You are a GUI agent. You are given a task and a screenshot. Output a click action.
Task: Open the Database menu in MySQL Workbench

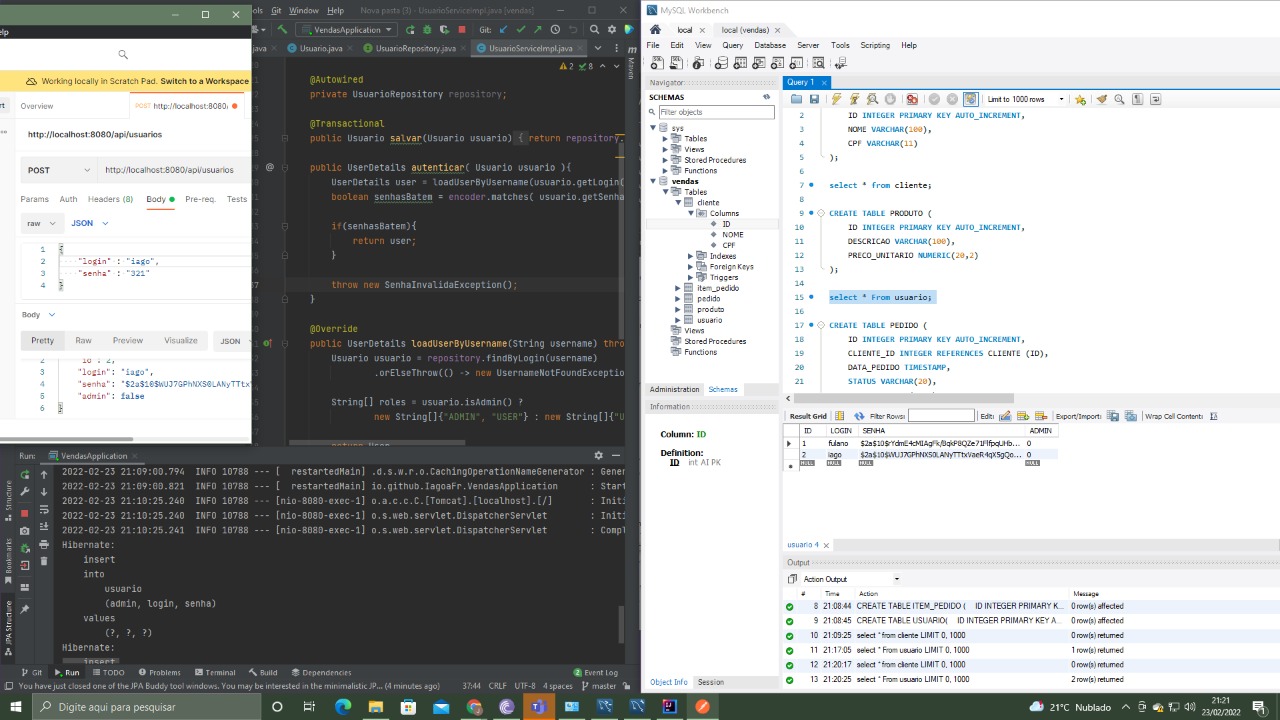pyautogui.click(x=769, y=45)
